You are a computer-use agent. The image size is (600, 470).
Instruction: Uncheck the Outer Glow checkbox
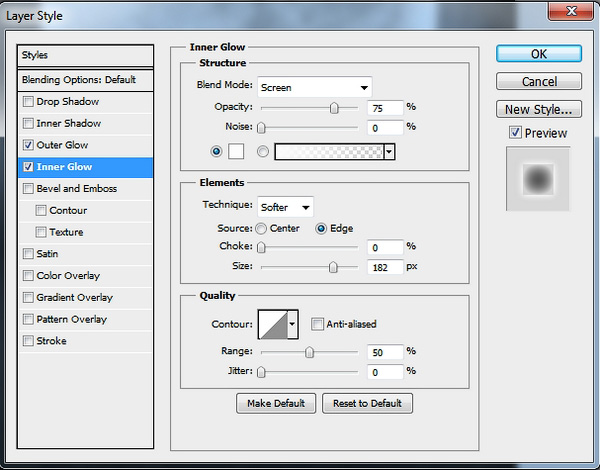tap(28, 145)
